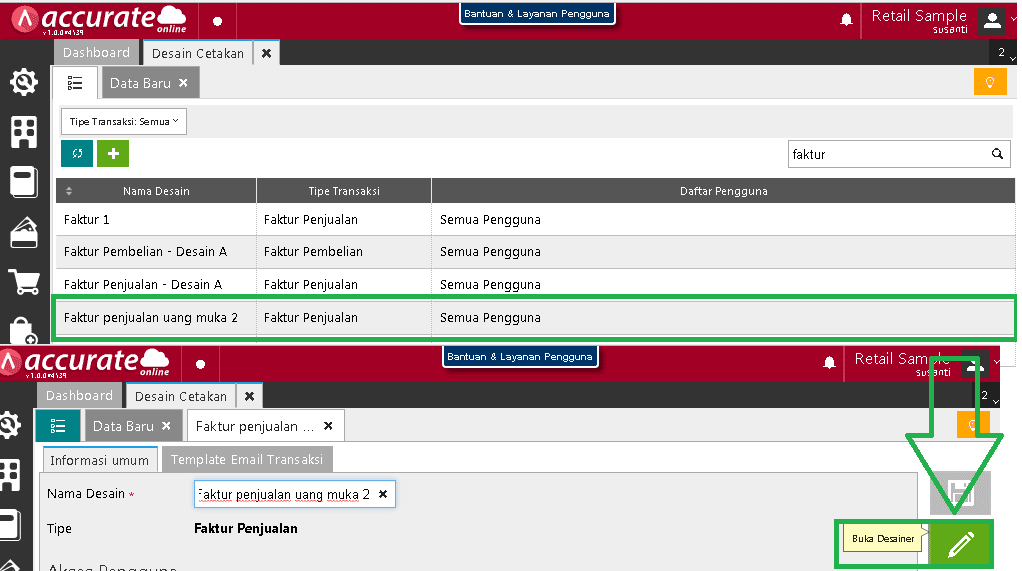Open the cash and bank sidebar icon
This screenshot has width=1022, height=571.
point(24,233)
